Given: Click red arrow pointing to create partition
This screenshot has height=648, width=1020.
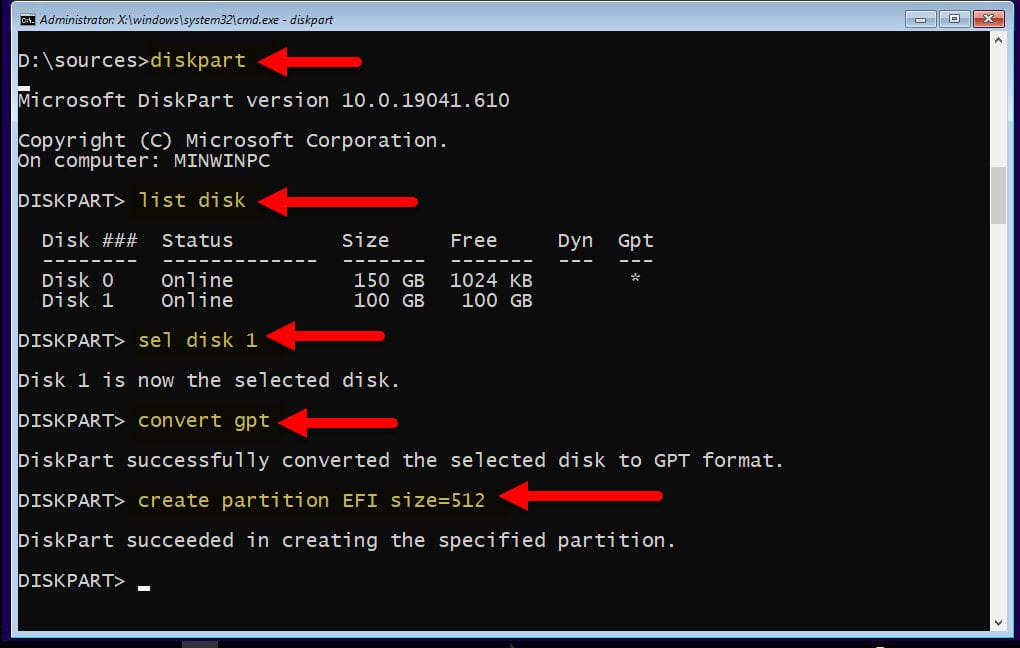Looking at the screenshot, I should point(581,496).
